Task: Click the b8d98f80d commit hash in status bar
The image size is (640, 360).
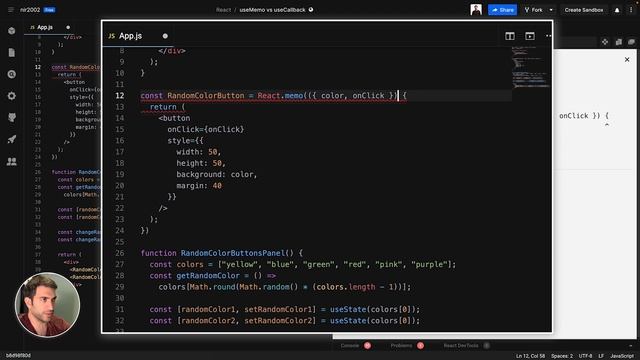Action: tap(18, 356)
